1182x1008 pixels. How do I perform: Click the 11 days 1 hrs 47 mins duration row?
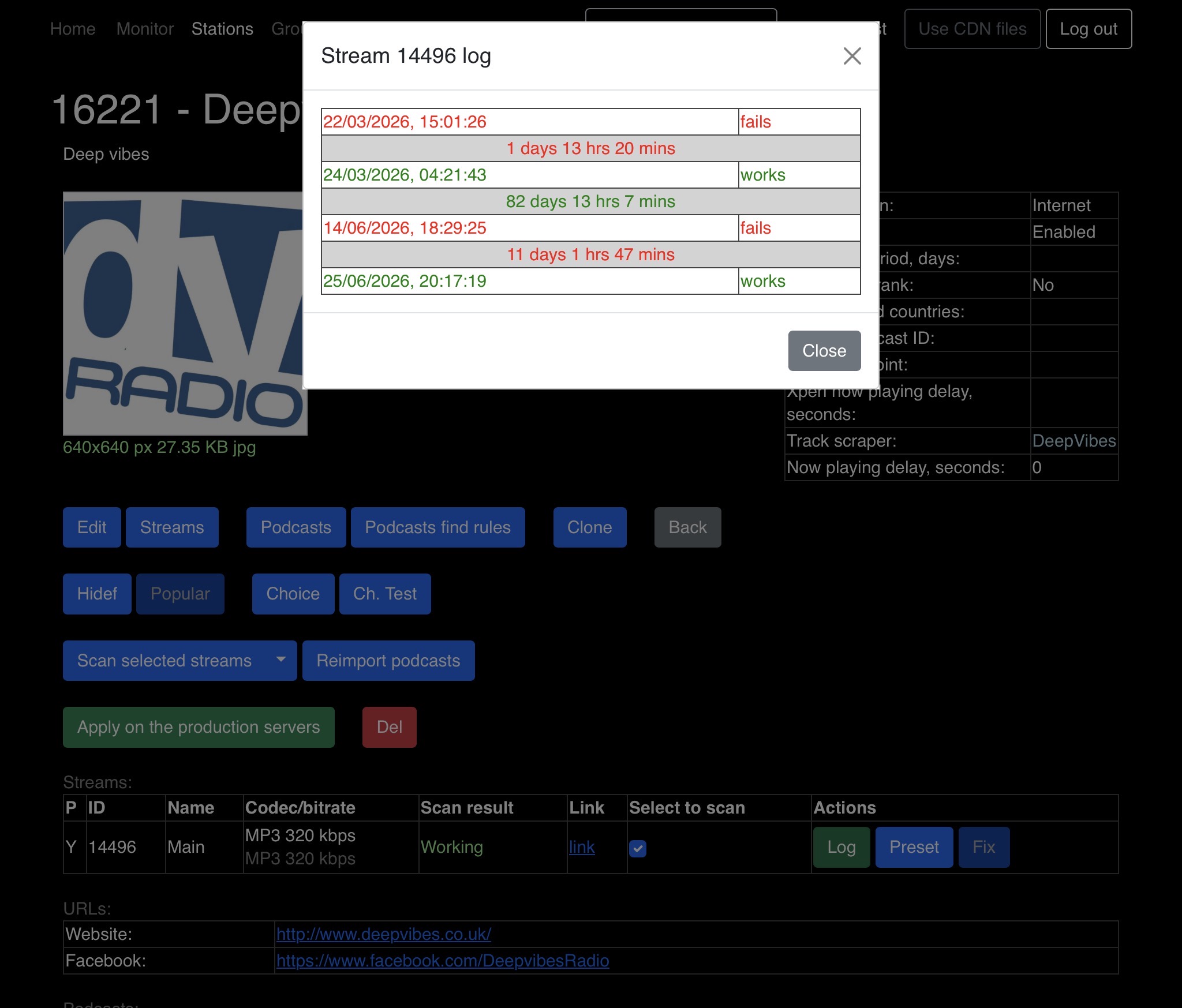click(x=590, y=254)
